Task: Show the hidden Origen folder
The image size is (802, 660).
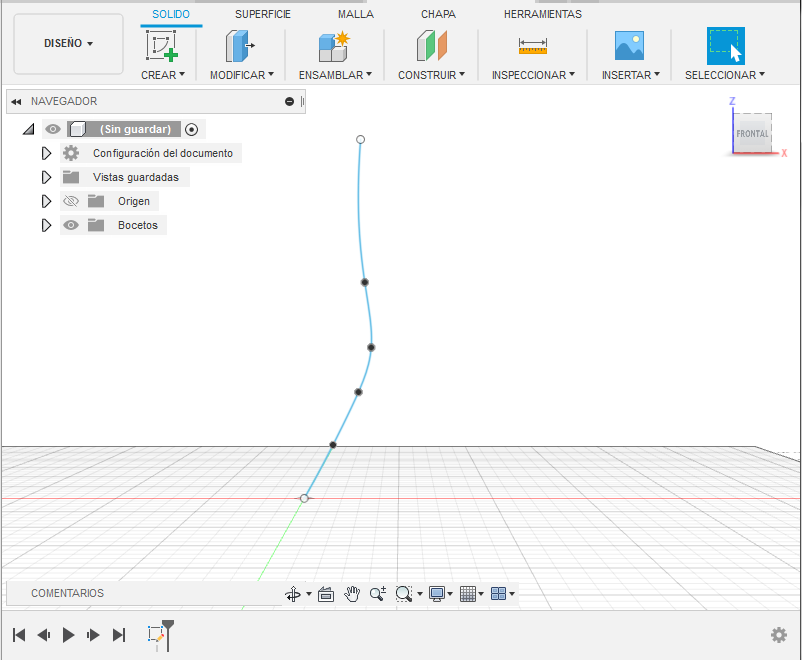Action: click(x=71, y=201)
